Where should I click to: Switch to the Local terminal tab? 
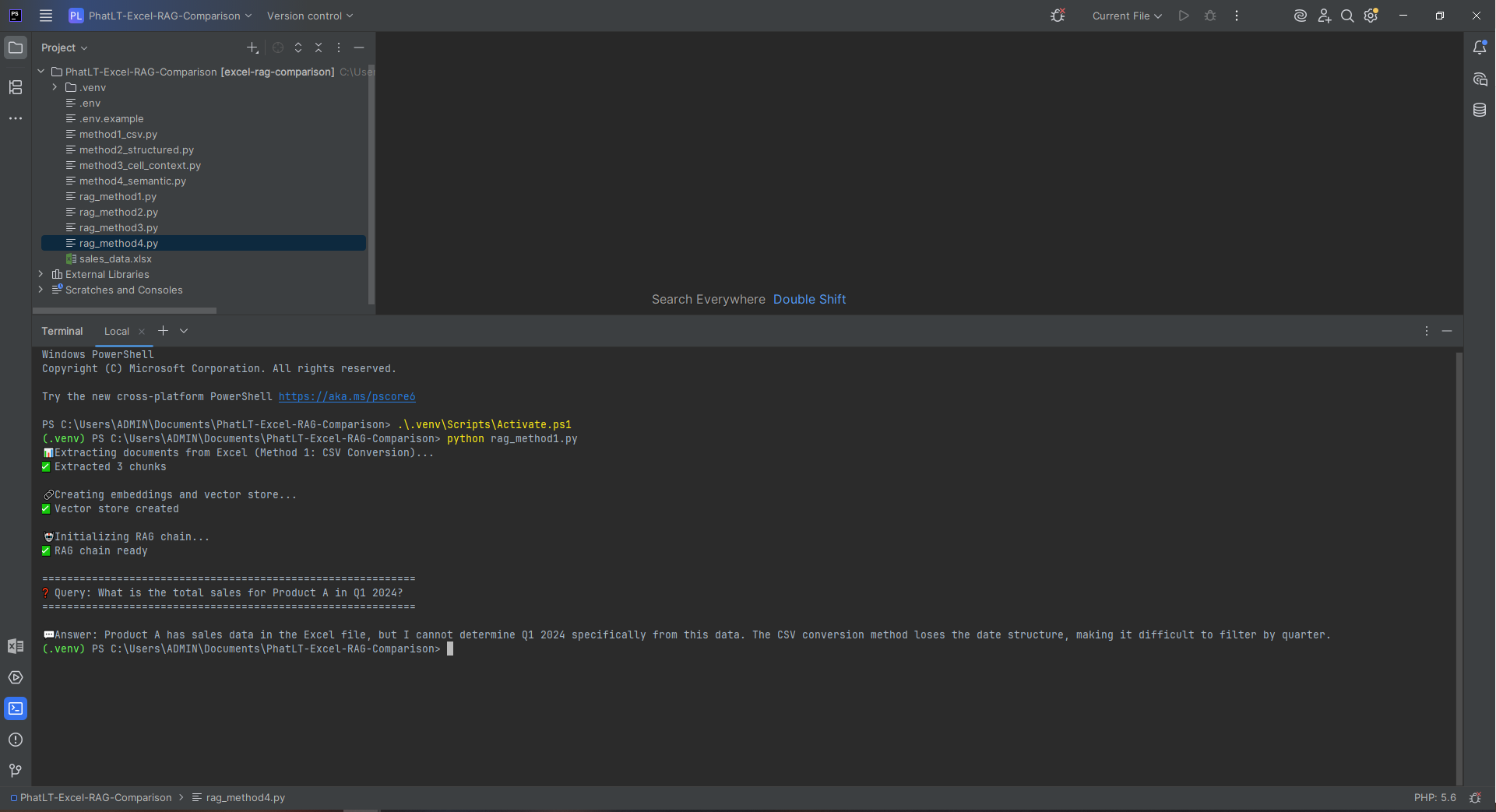pyautogui.click(x=117, y=331)
